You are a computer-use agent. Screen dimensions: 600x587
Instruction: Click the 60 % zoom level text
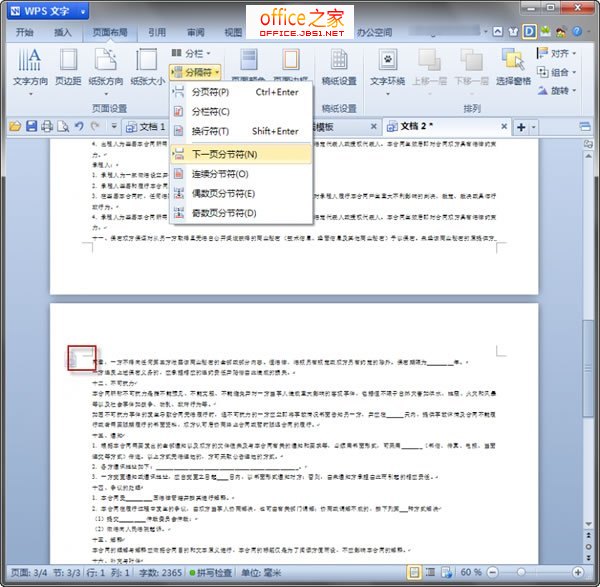coord(471,572)
